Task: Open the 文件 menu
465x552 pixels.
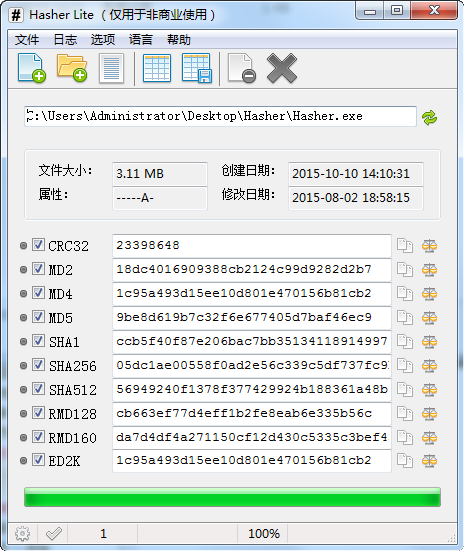Action: pyautogui.click(x=27, y=39)
